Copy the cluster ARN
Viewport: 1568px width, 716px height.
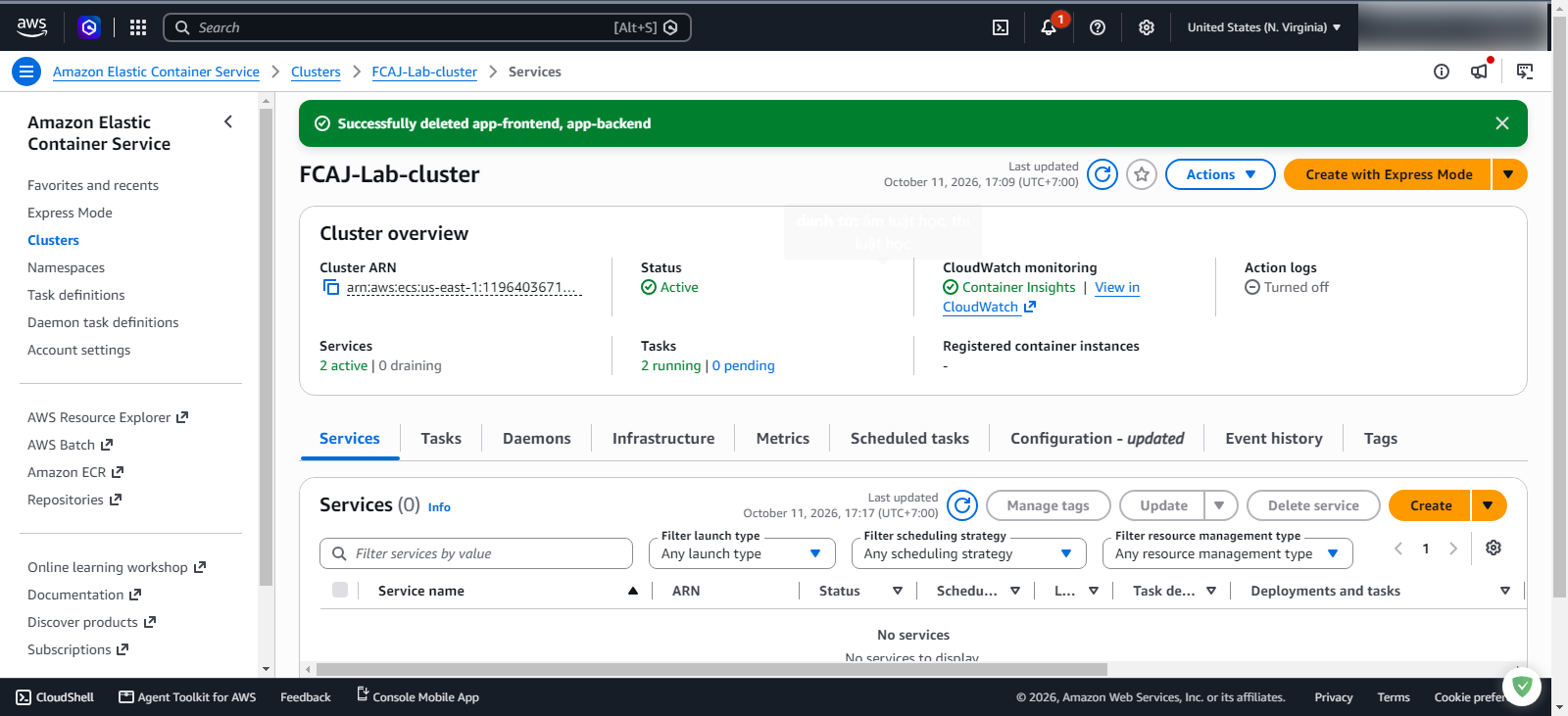[331, 288]
